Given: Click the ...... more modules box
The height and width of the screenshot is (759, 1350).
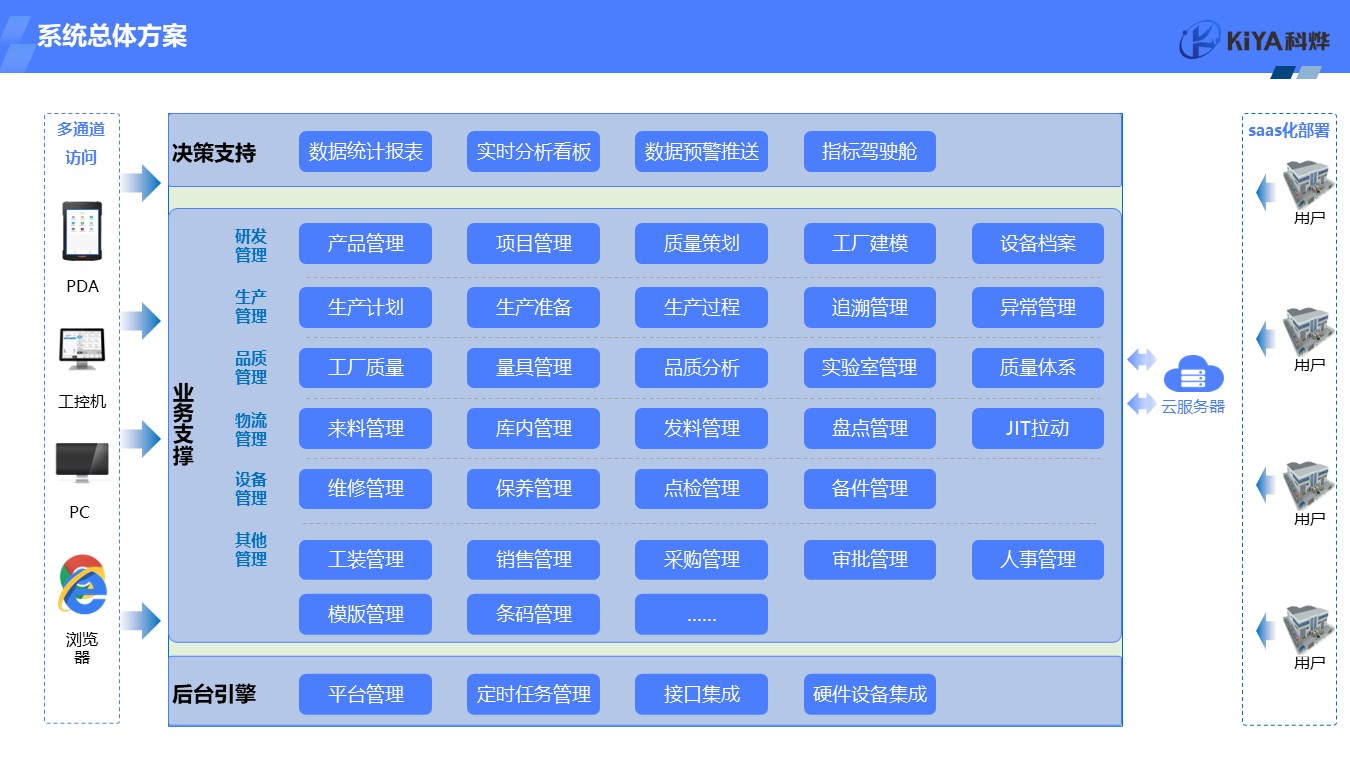Looking at the screenshot, I should [x=701, y=615].
